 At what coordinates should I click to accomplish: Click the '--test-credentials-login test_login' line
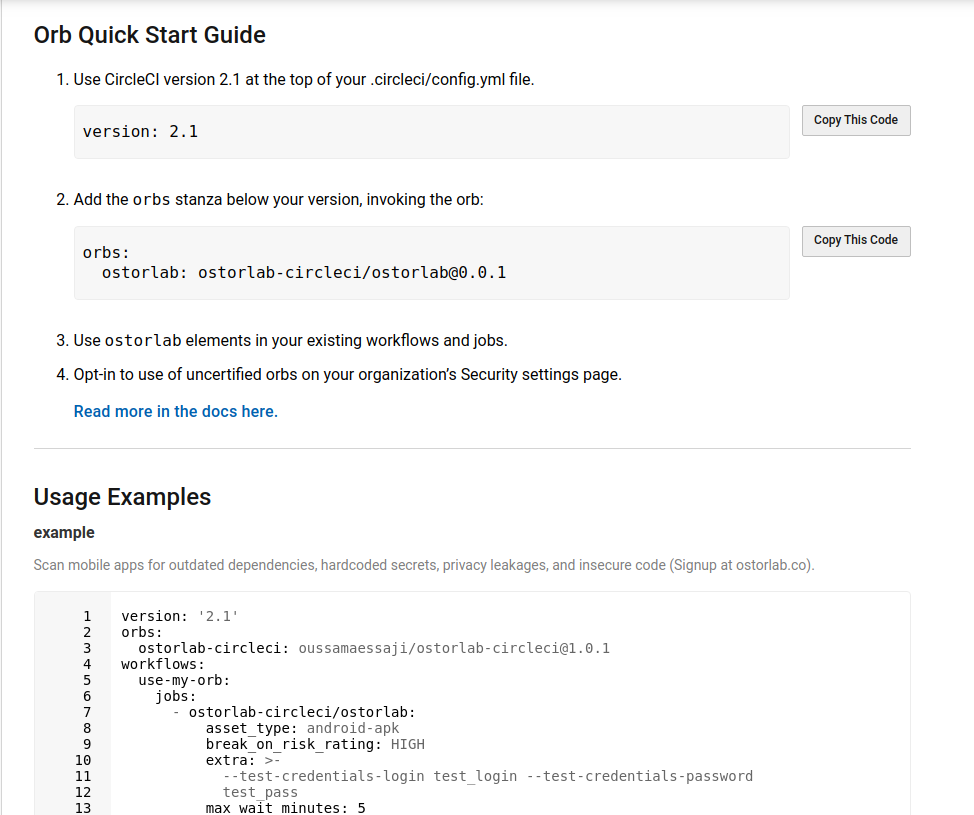(488, 776)
